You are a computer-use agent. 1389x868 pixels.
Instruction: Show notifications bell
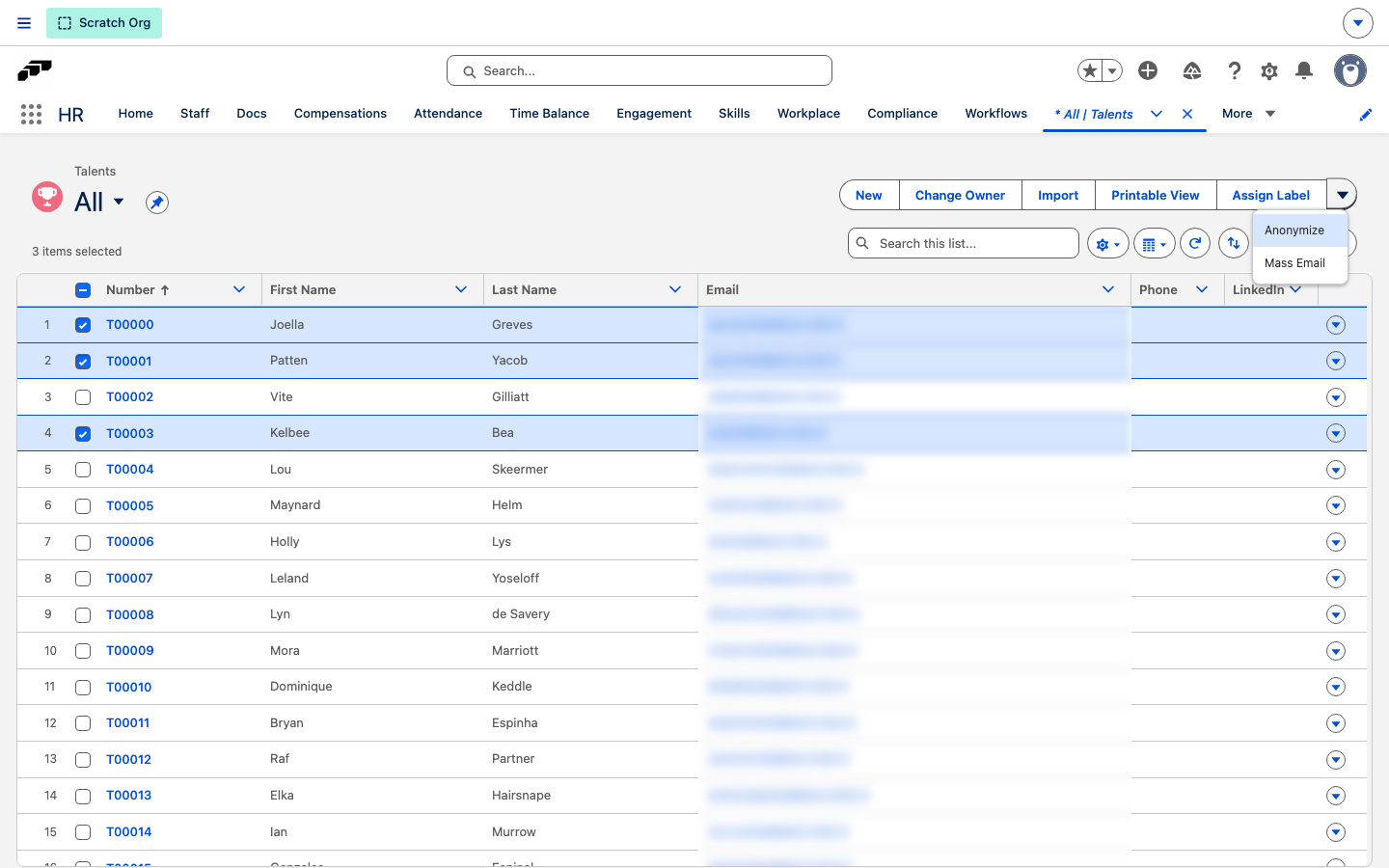tap(1304, 70)
